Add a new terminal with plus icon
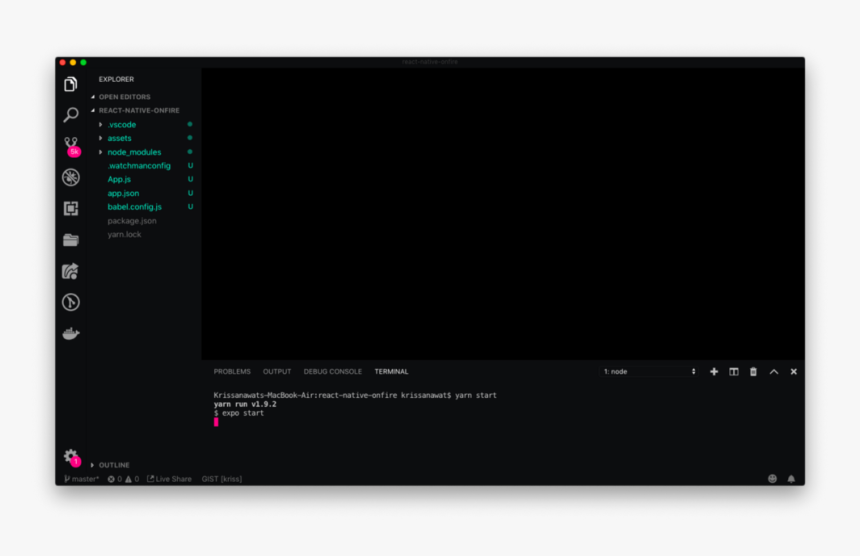 click(714, 372)
